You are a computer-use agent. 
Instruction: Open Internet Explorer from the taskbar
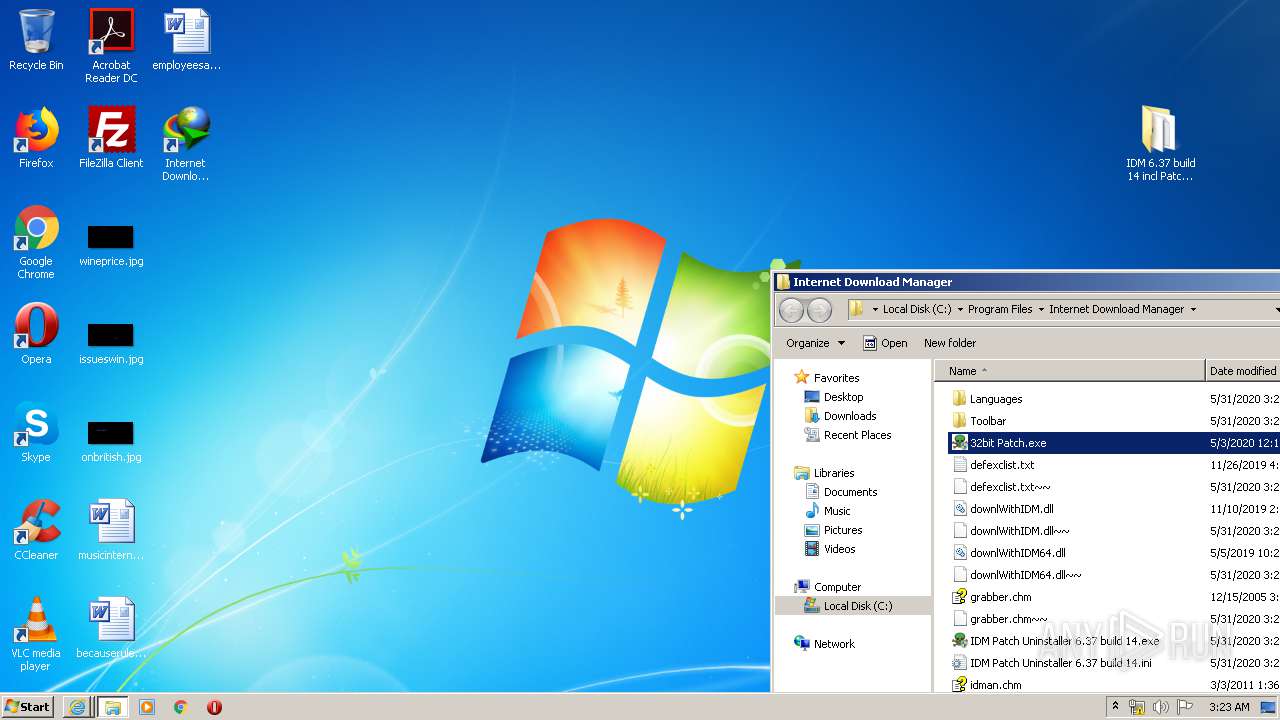tap(77, 707)
